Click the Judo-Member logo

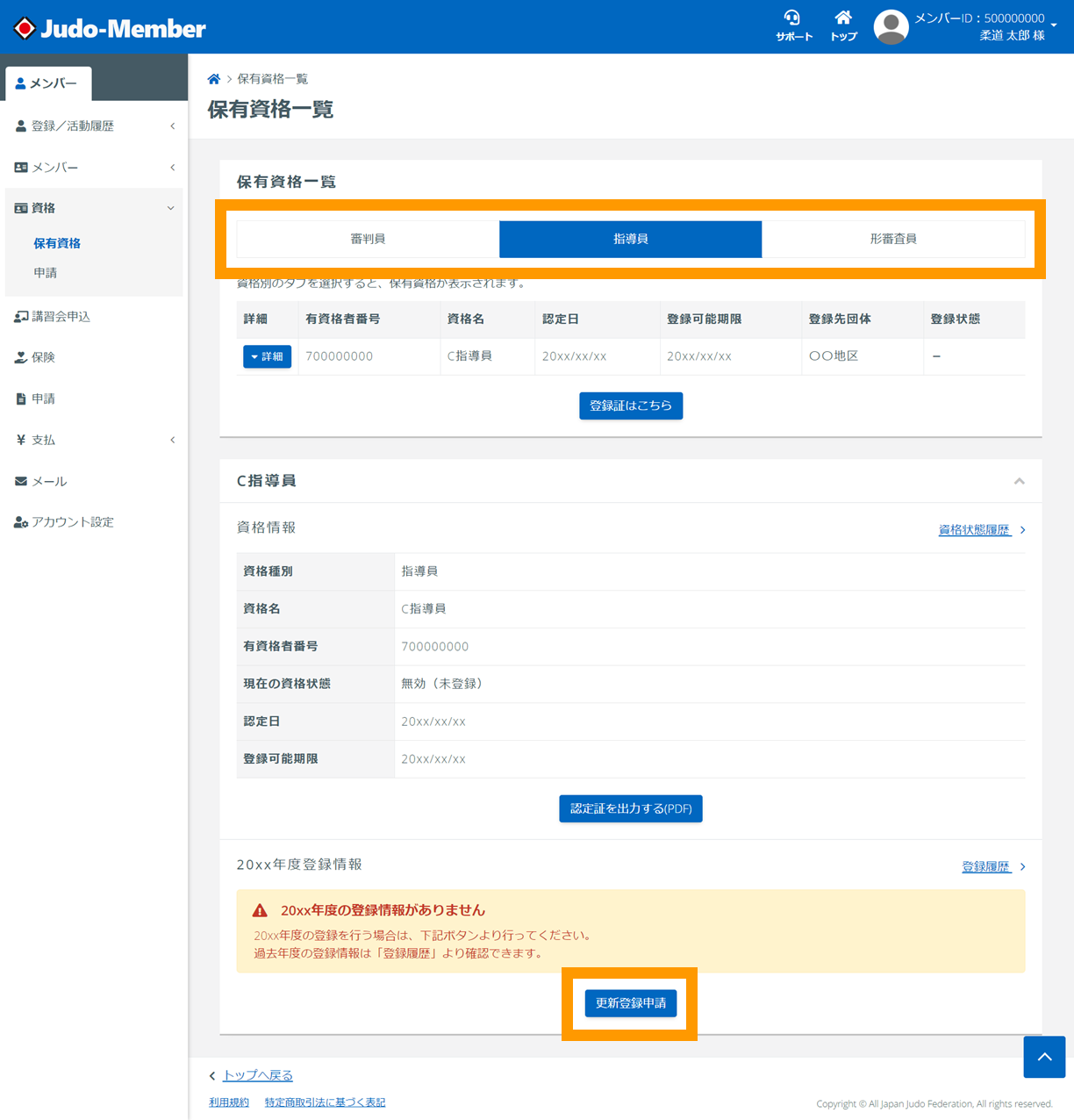pyautogui.click(x=110, y=28)
